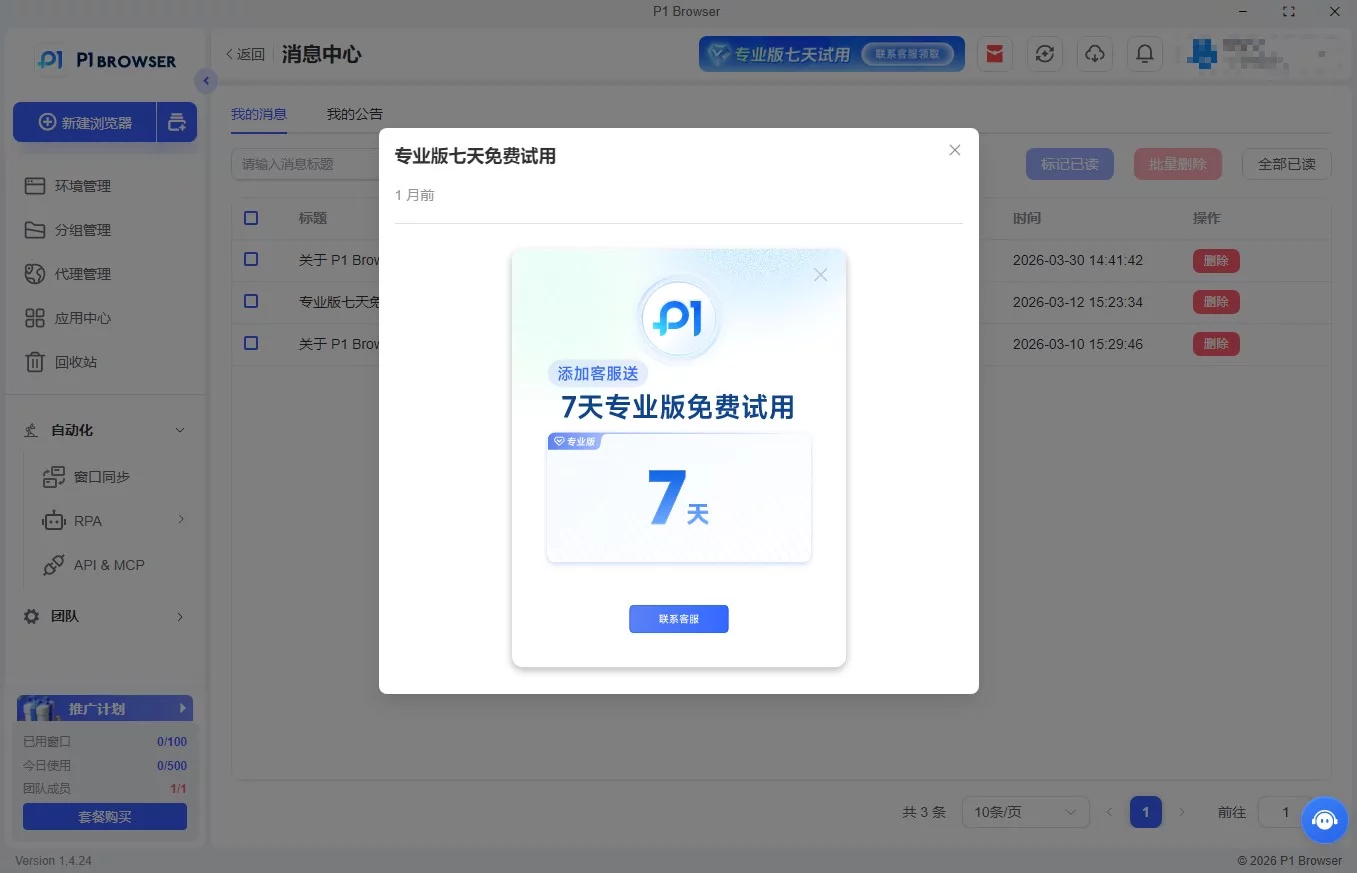Open the red envelope gift icon
The width and height of the screenshot is (1357, 873).
tap(995, 54)
